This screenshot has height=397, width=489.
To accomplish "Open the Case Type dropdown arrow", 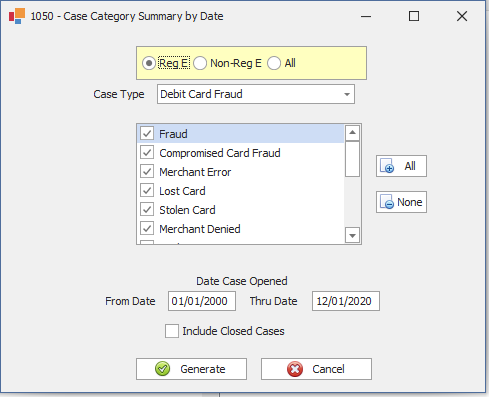I will click(x=347, y=94).
